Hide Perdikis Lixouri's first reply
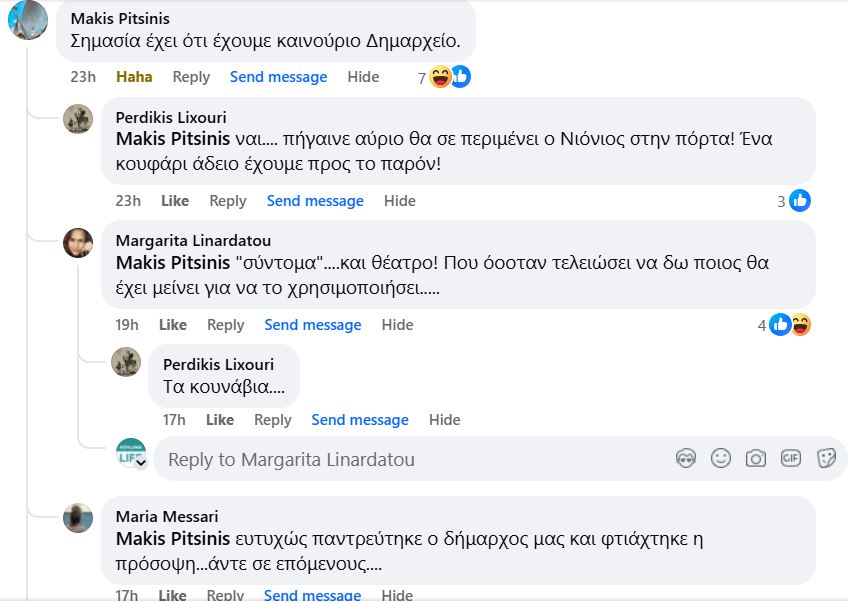 point(400,201)
